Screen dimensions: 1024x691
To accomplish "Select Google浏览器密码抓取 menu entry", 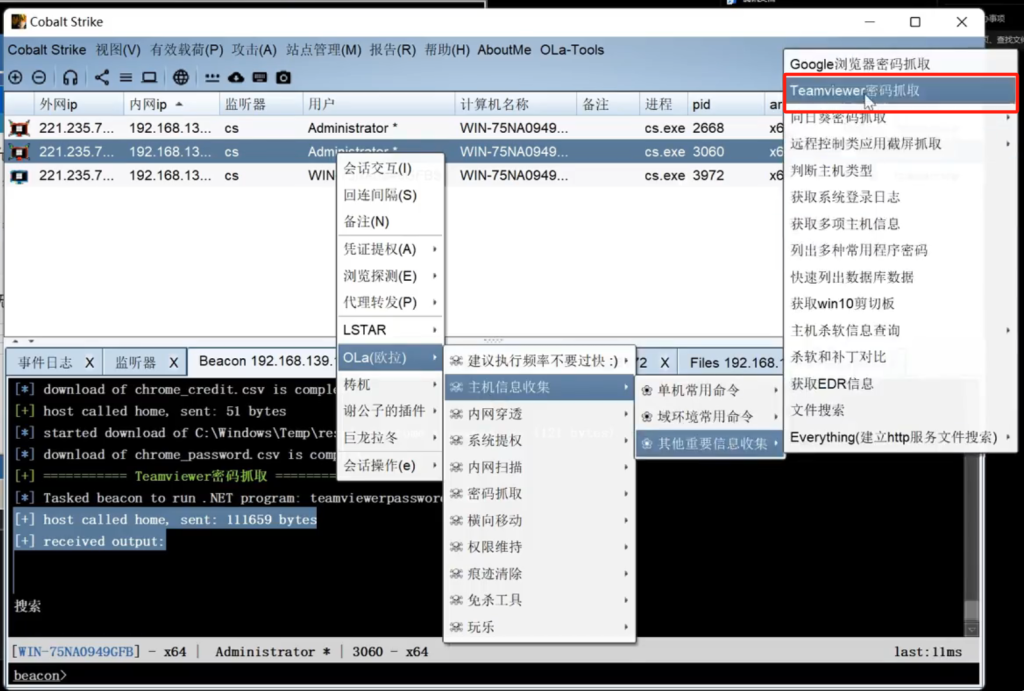I will point(900,64).
